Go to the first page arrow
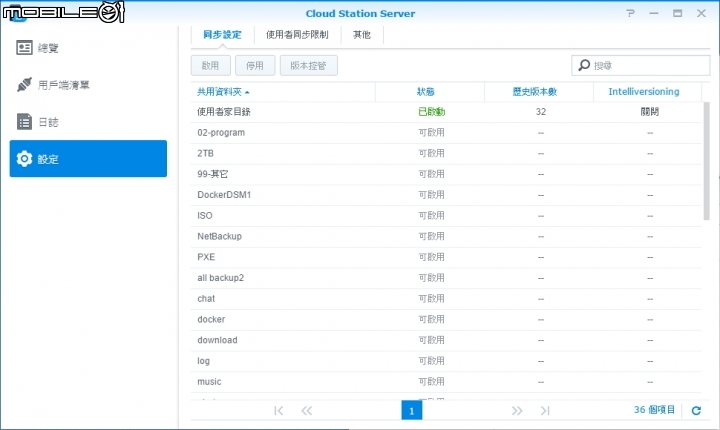720x430 pixels. (278, 410)
